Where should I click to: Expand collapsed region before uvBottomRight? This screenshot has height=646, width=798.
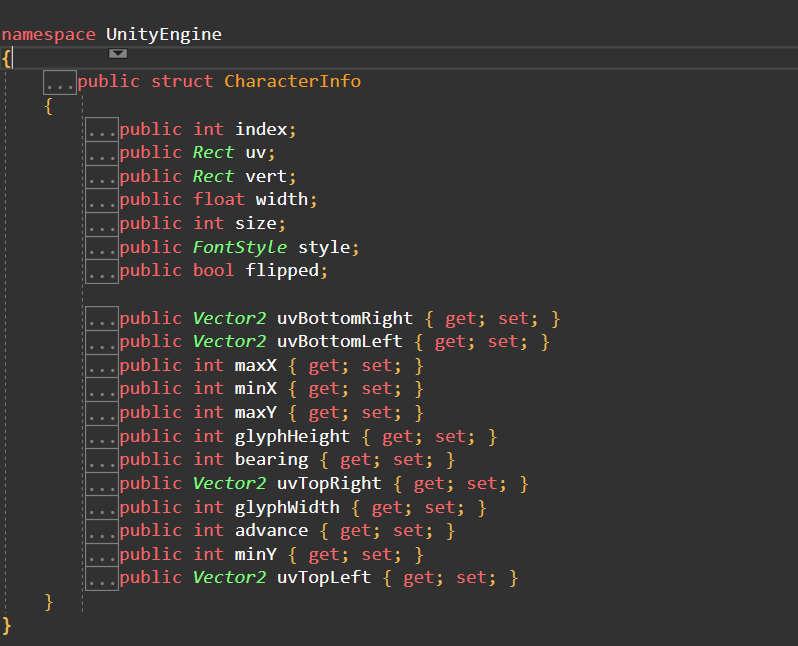[102, 318]
